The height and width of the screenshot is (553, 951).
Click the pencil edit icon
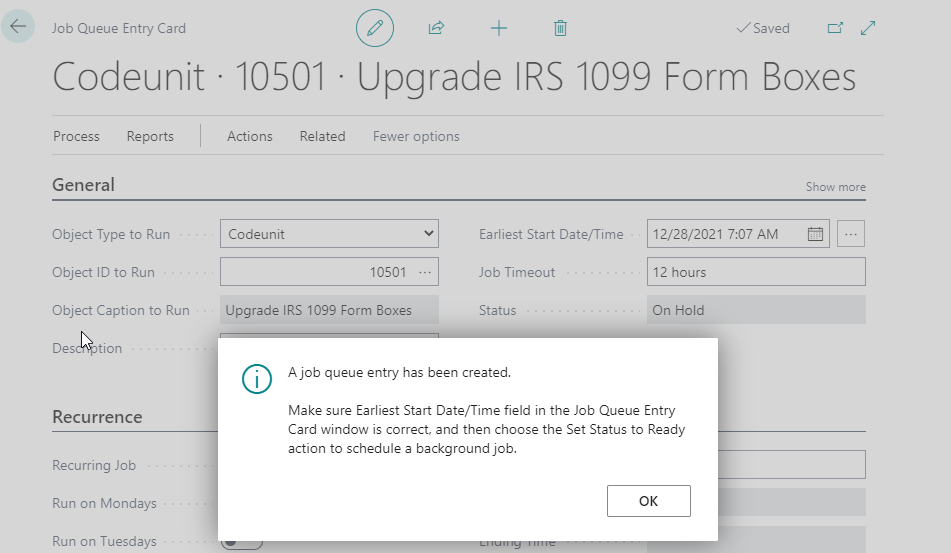pos(375,28)
